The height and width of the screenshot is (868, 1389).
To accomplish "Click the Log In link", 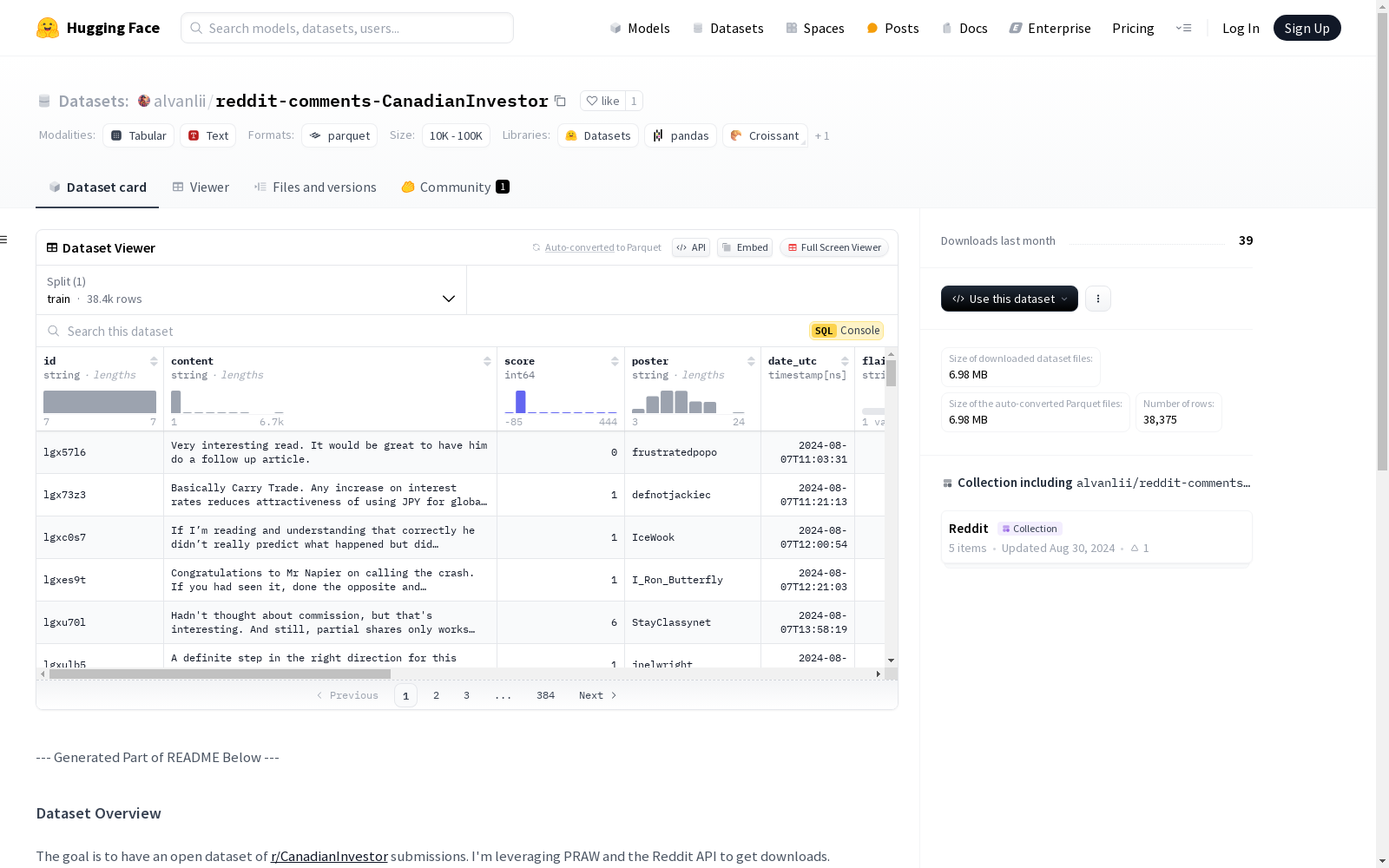I will pos(1241,28).
